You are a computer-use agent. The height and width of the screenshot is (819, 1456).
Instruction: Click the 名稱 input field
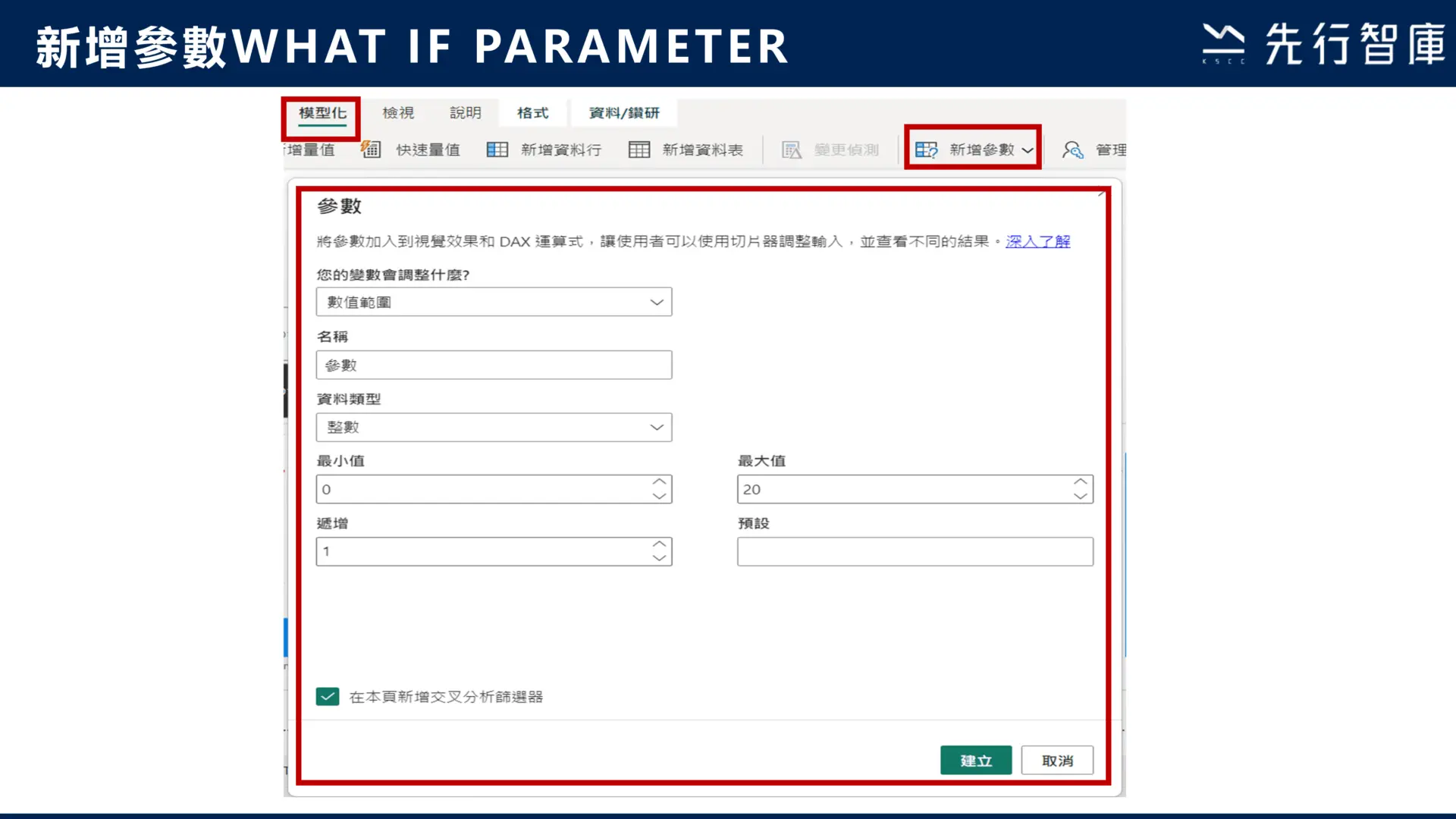click(x=494, y=365)
